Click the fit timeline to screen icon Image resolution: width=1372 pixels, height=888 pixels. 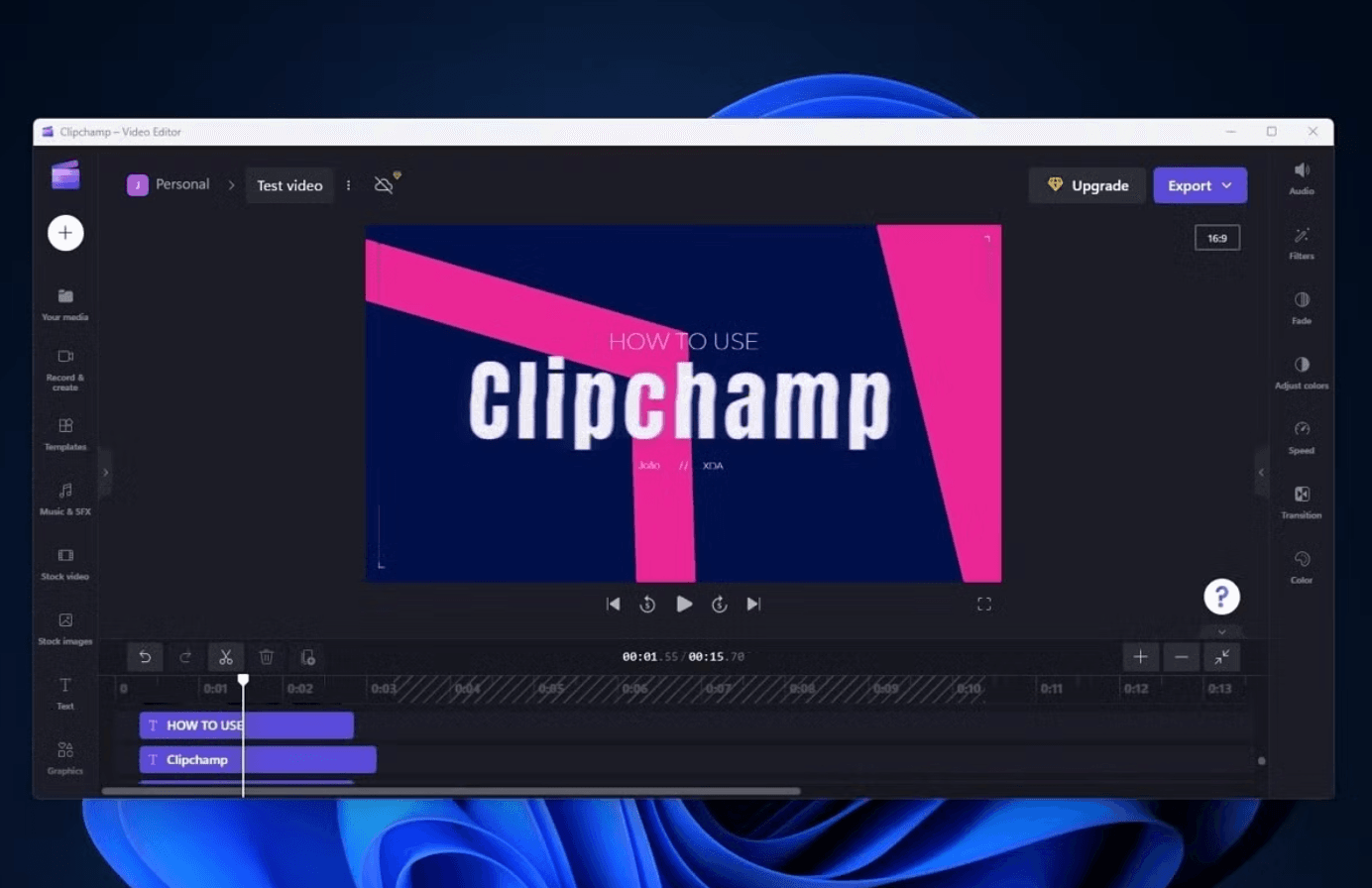[x=1222, y=657]
